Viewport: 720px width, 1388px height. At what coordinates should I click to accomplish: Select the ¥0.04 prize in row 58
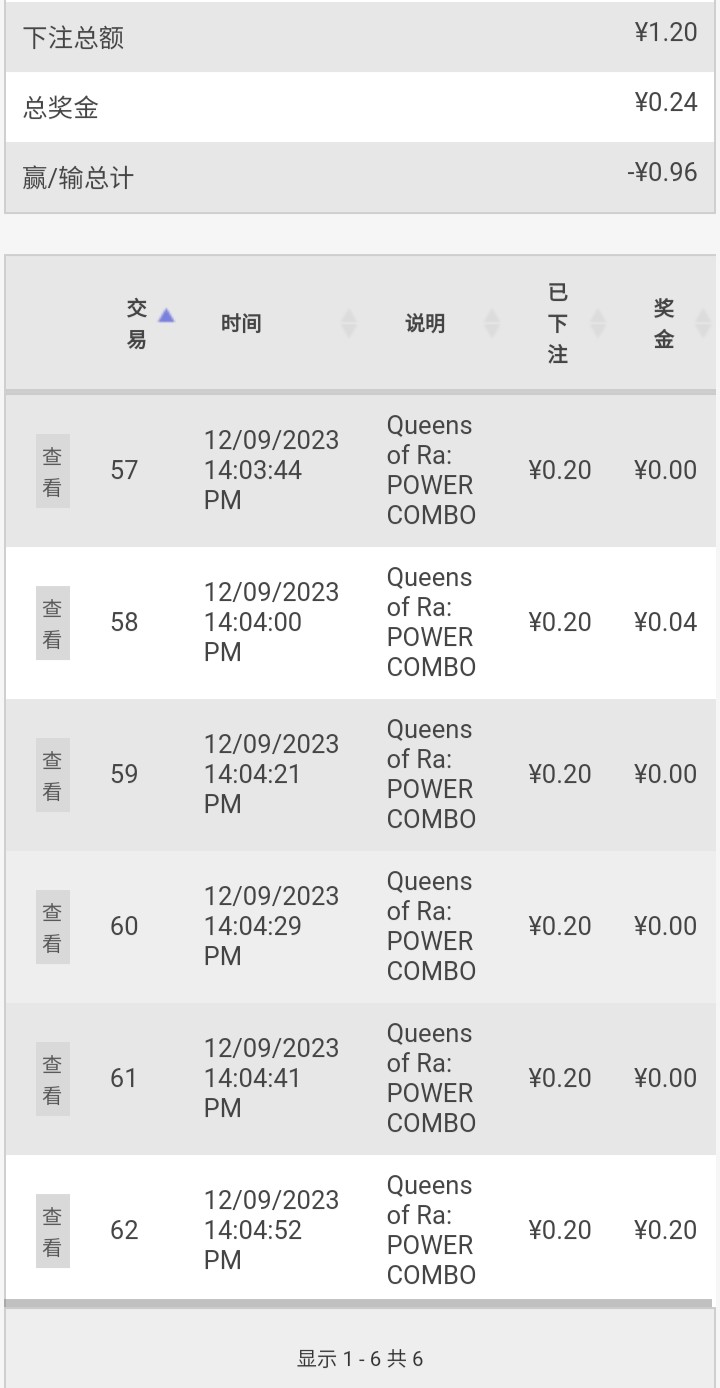pyautogui.click(x=665, y=622)
